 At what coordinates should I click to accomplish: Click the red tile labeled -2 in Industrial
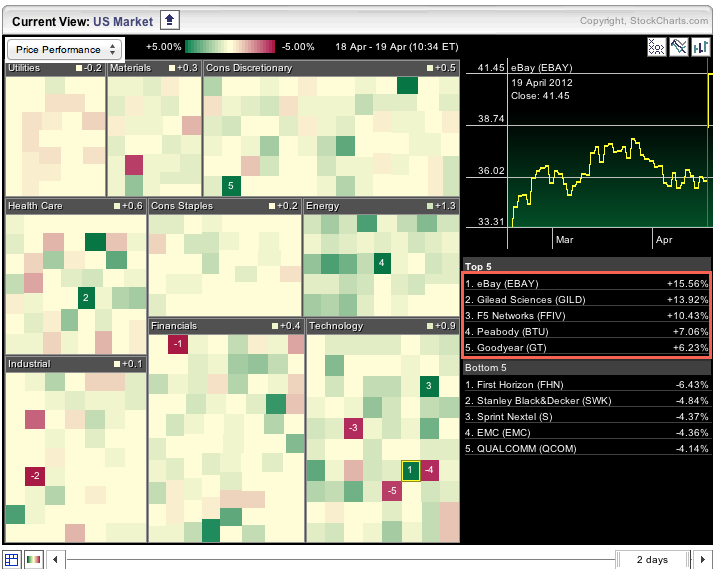pos(35,476)
